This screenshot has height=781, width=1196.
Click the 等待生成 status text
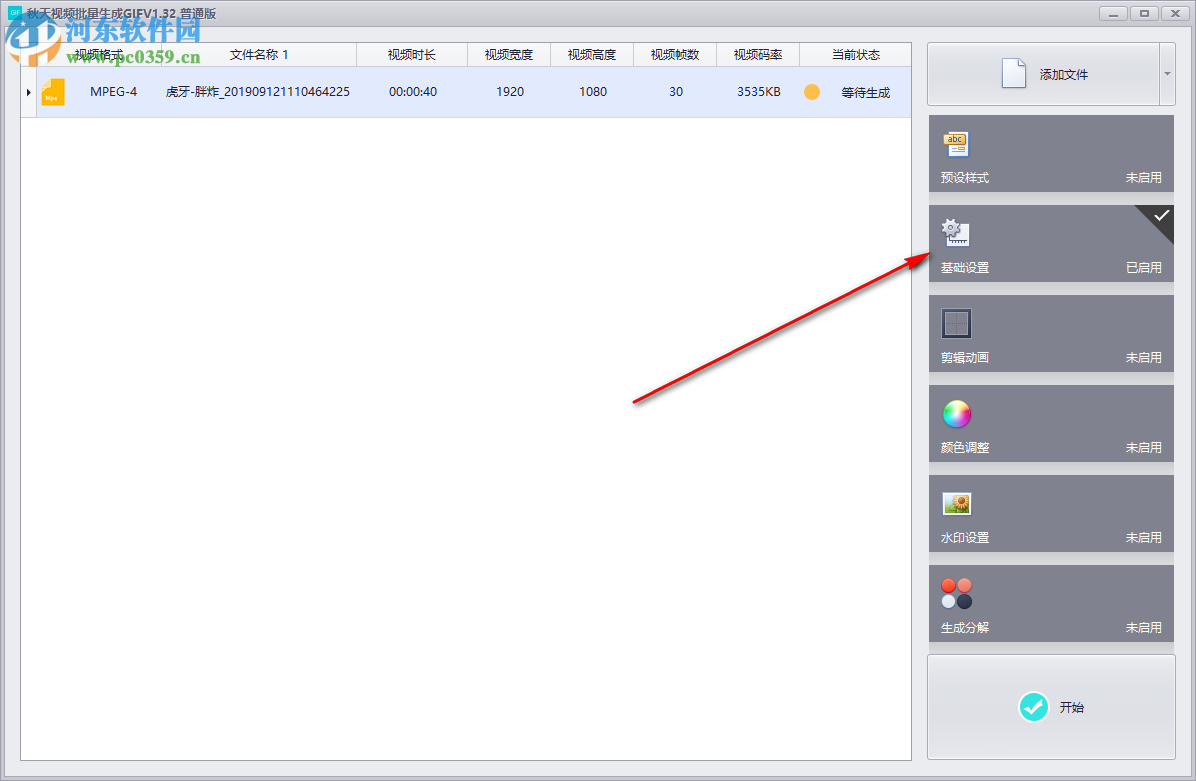coord(866,92)
